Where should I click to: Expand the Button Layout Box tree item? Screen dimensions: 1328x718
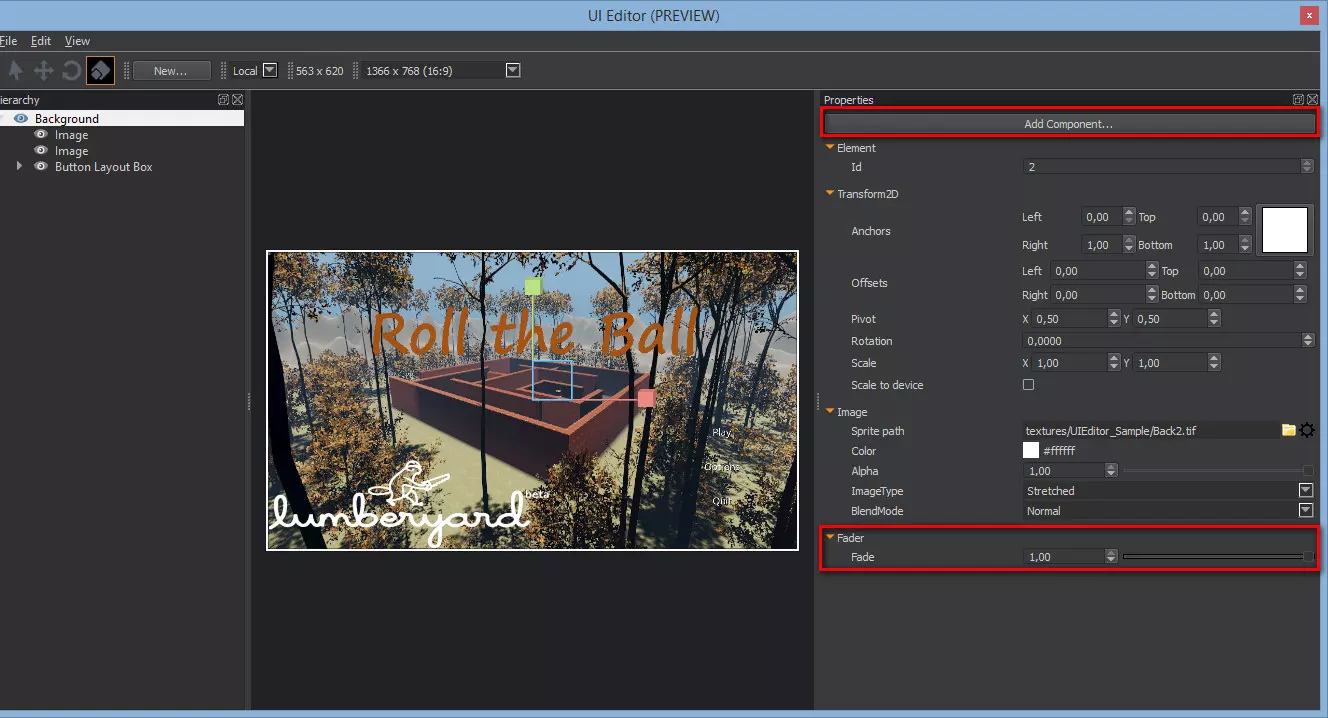19,167
